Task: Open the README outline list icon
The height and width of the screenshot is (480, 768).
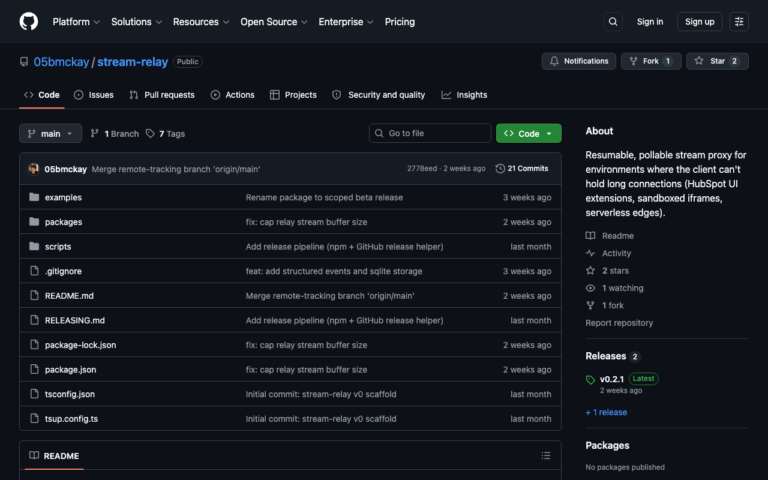Action: click(x=546, y=456)
